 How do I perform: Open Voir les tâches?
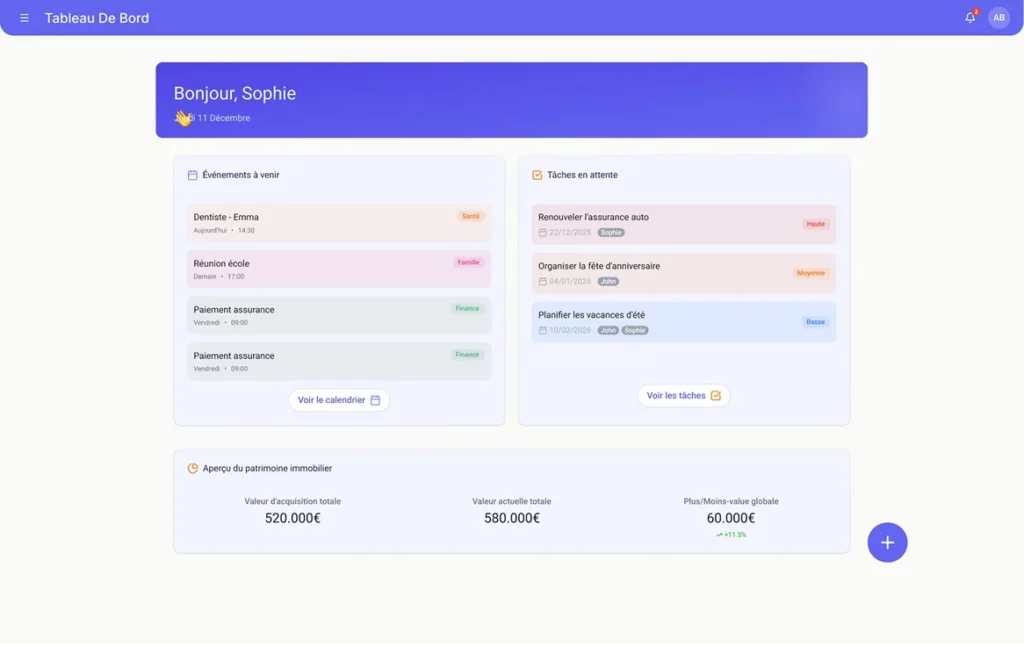point(684,396)
